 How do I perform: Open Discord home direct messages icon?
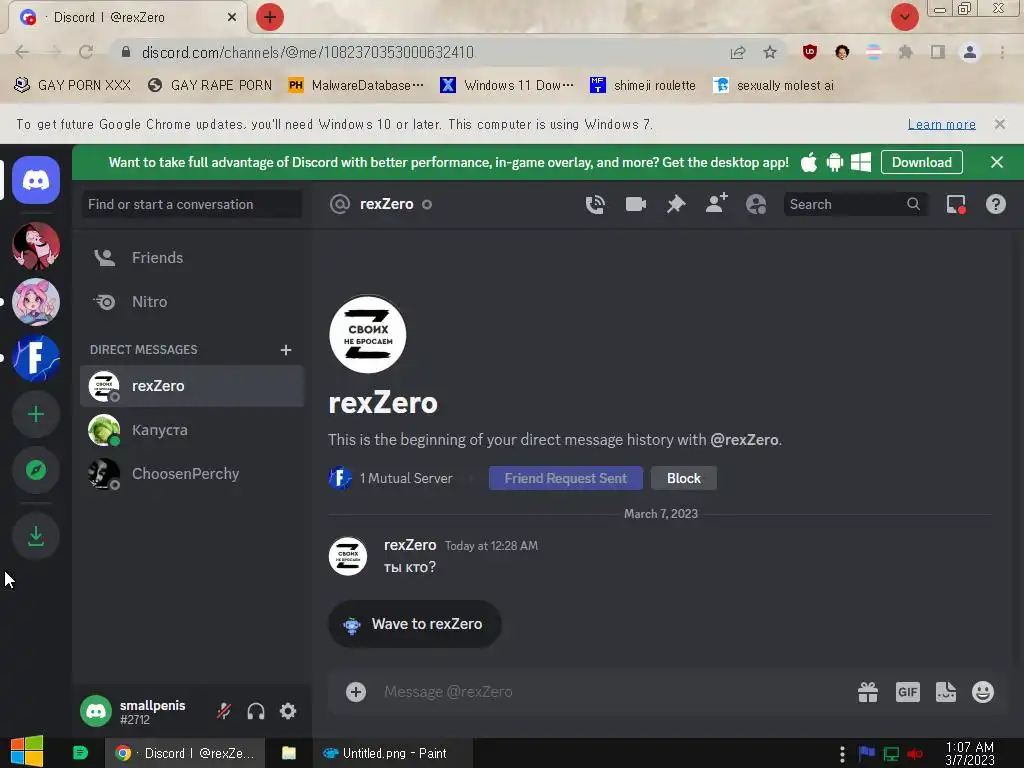coord(36,180)
